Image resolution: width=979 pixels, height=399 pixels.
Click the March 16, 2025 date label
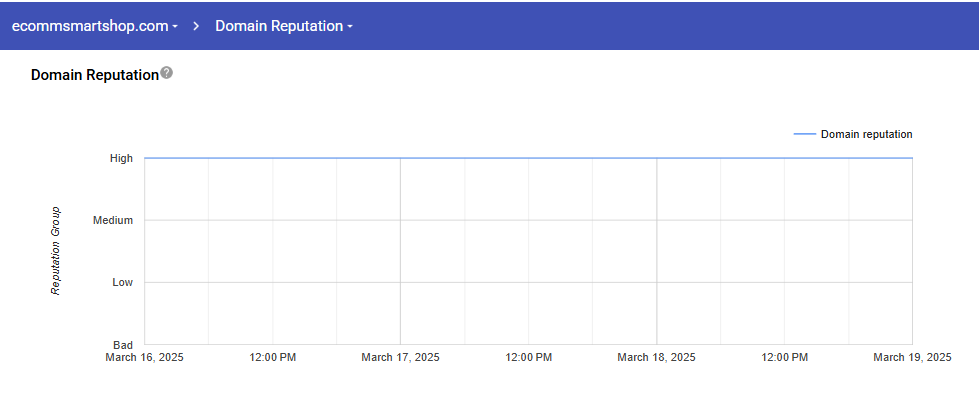click(145, 358)
